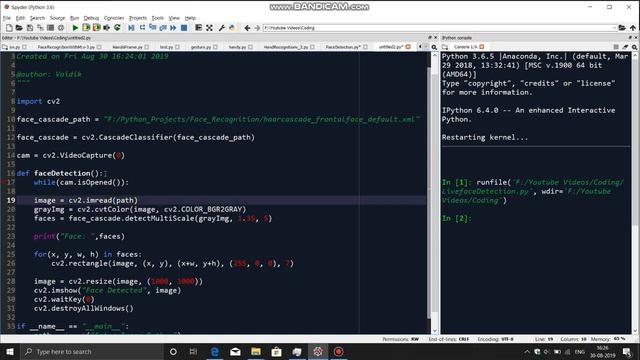
Task: Browse the editor tabs list
Action: pyautogui.click(x=4, y=47)
